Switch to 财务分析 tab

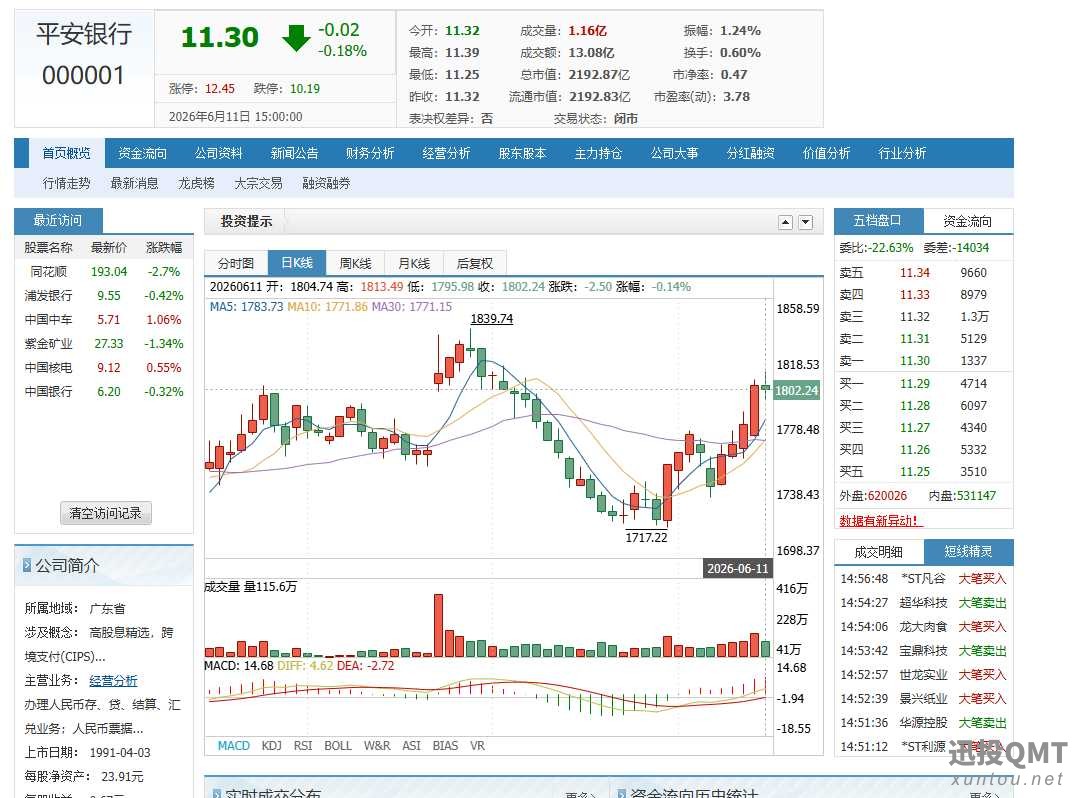370,153
